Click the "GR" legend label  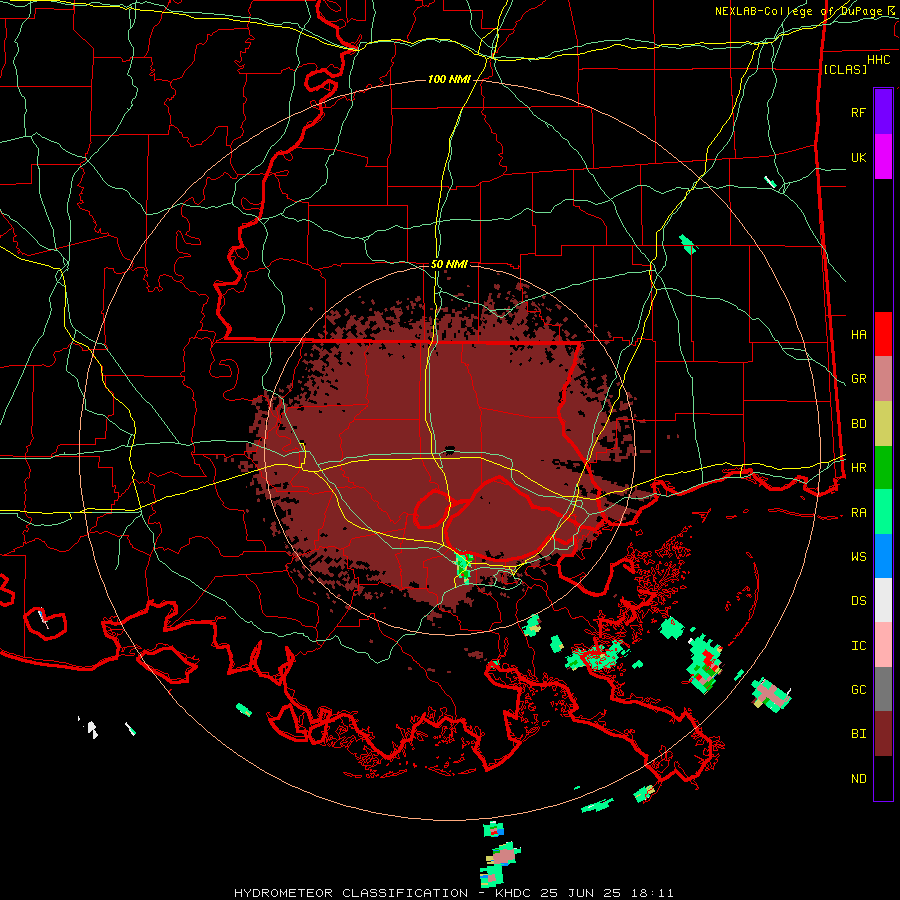point(858,379)
